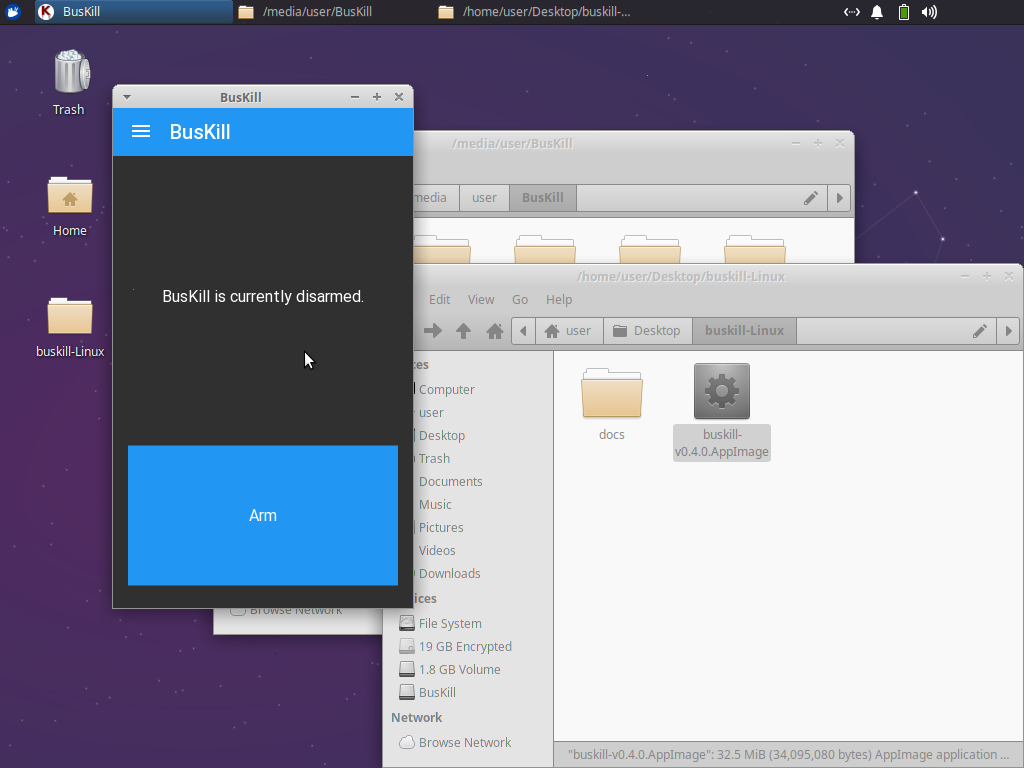Screen dimensions: 1024x768
Task: Click the Network heading in the sidebar
Action: pyautogui.click(x=417, y=717)
